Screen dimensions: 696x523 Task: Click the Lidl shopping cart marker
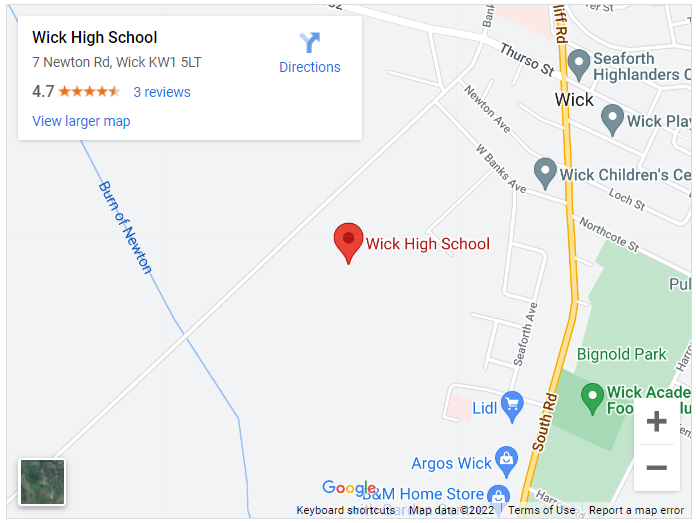[x=512, y=407]
